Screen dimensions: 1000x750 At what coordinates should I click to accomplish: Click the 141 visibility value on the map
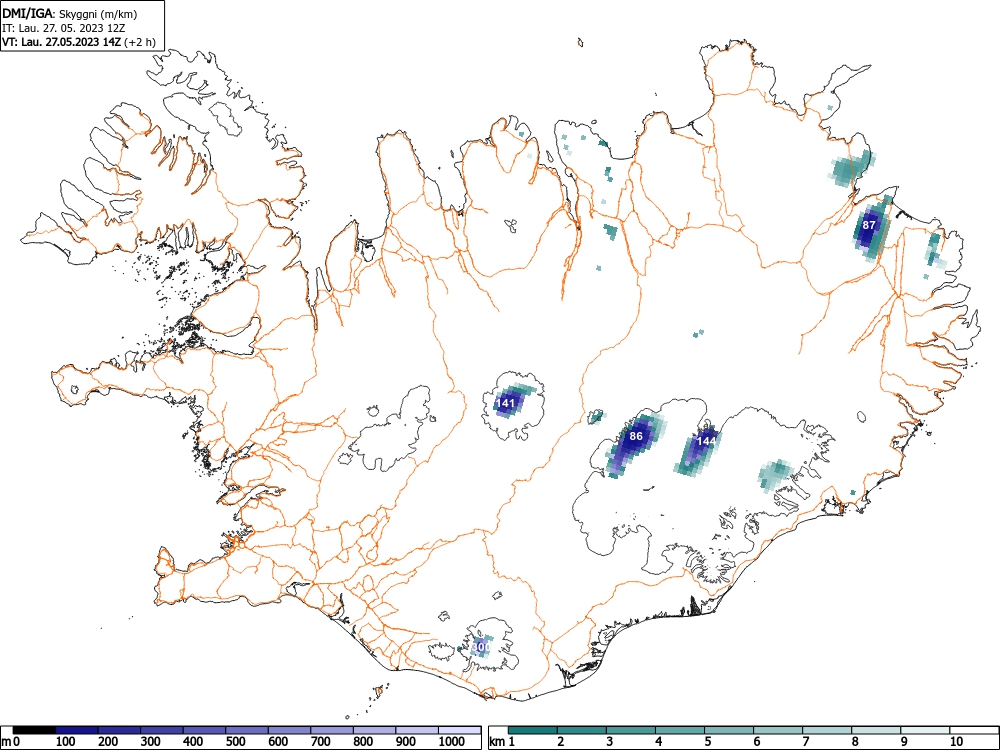(504, 403)
